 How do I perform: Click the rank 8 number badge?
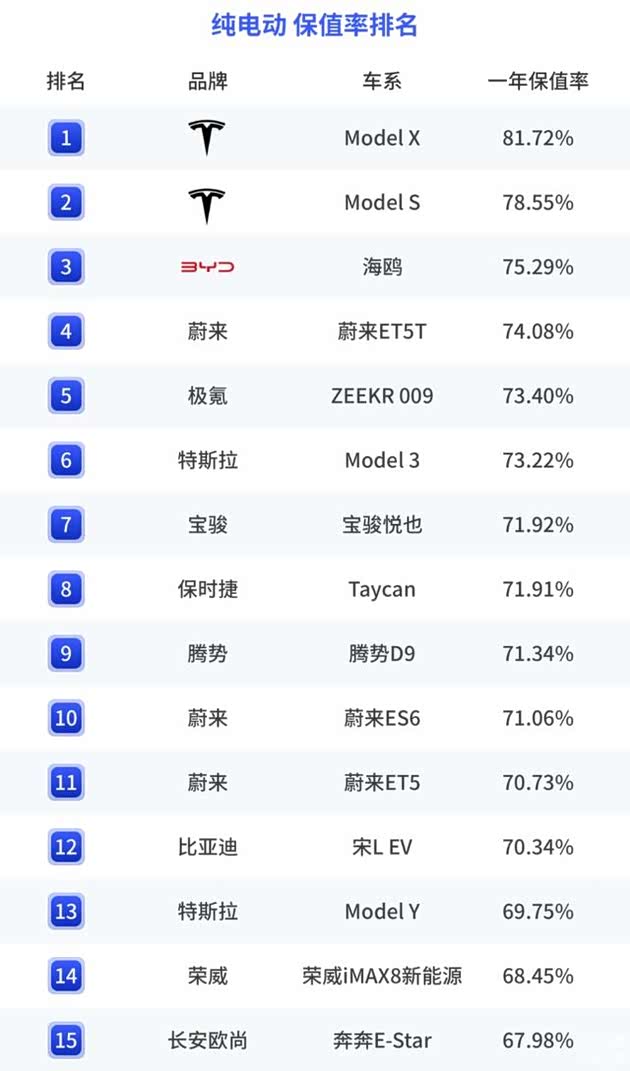click(66, 589)
